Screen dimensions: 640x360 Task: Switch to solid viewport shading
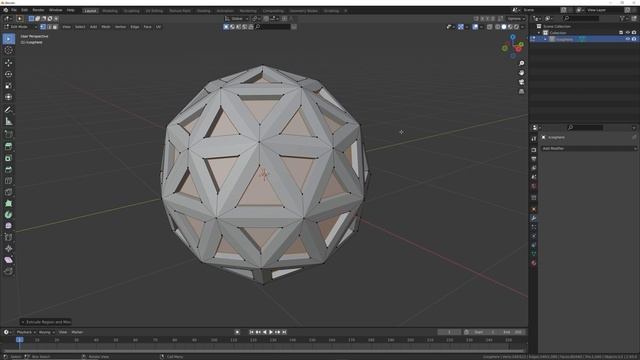click(504, 27)
